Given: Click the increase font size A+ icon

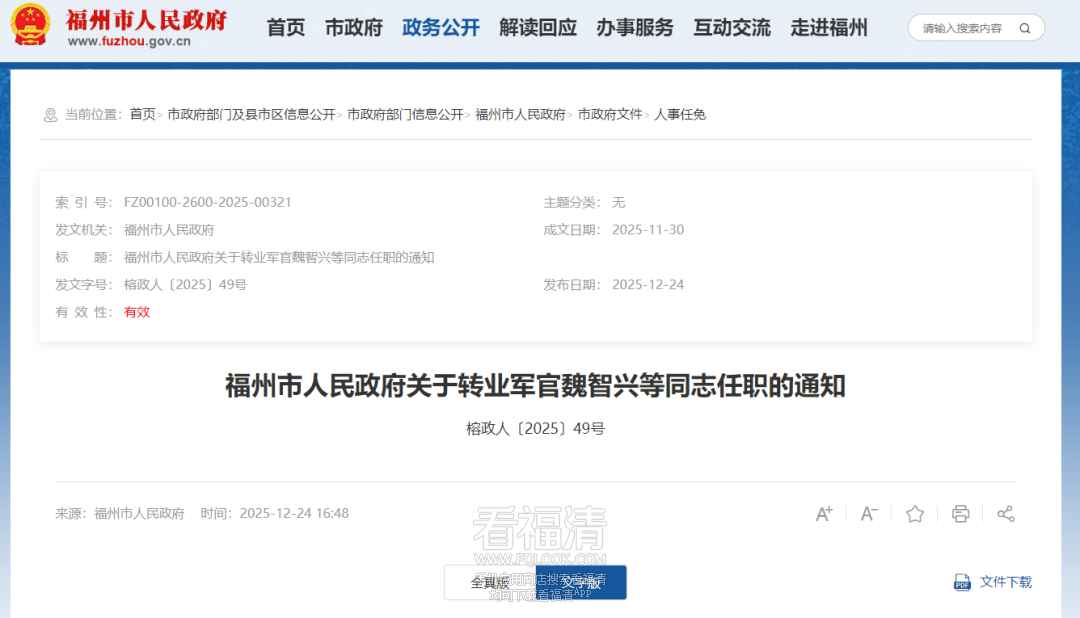Looking at the screenshot, I should [823, 513].
